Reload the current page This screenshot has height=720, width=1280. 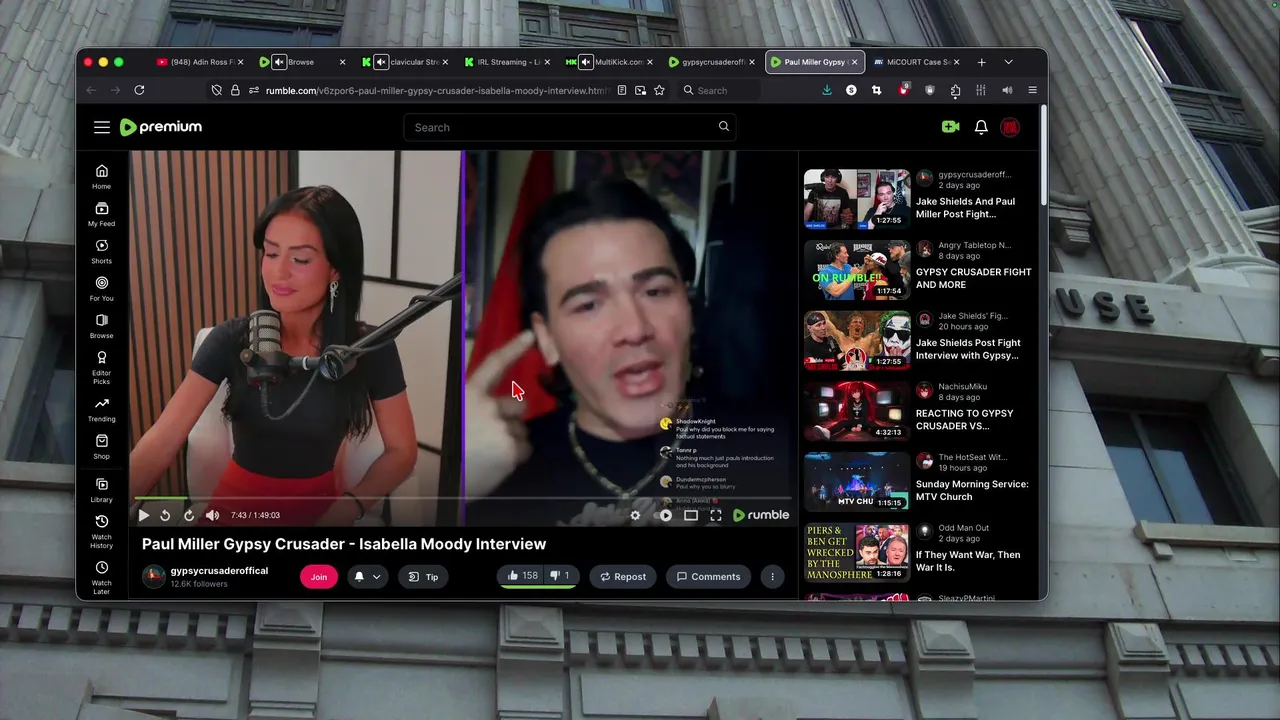click(139, 90)
